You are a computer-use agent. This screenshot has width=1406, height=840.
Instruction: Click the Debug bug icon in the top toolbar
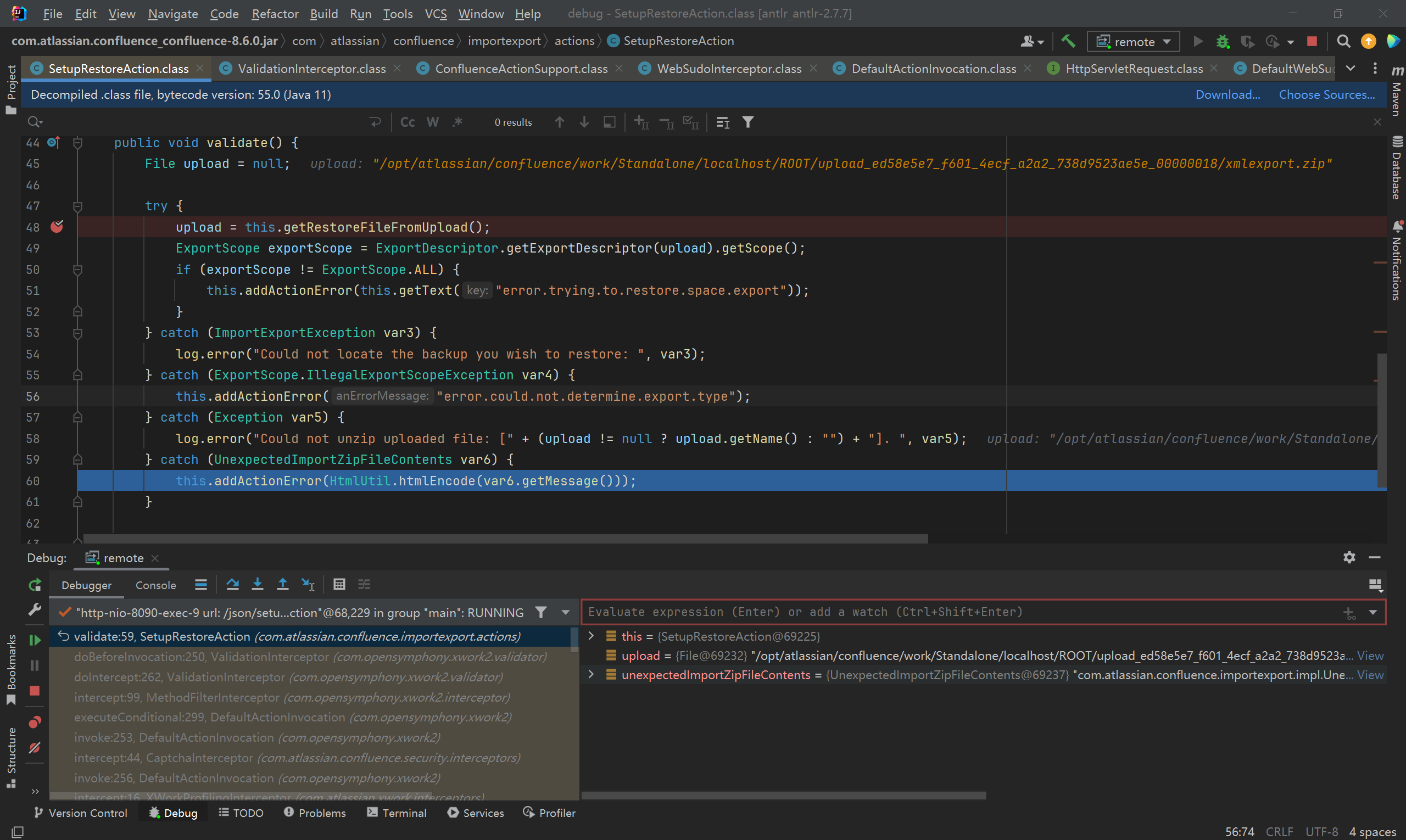tap(1223, 41)
